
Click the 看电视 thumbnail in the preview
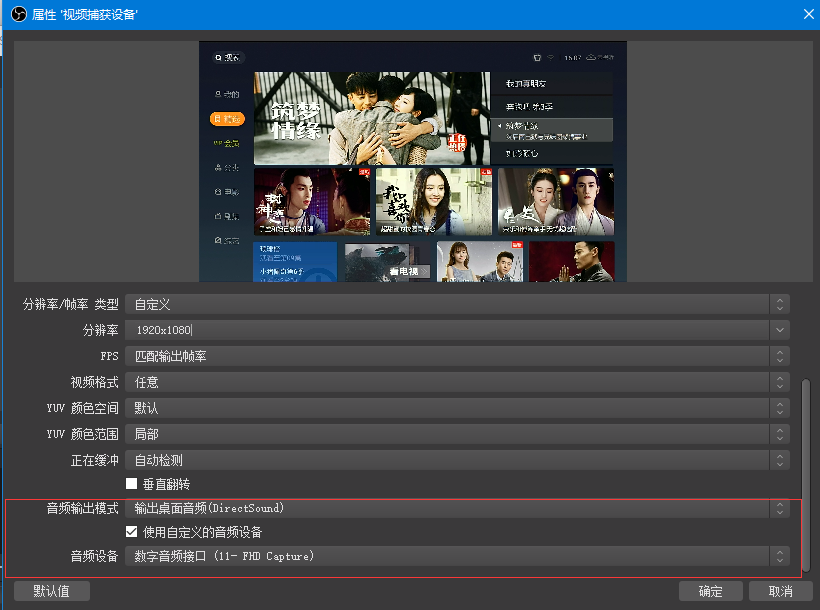coord(388,262)
